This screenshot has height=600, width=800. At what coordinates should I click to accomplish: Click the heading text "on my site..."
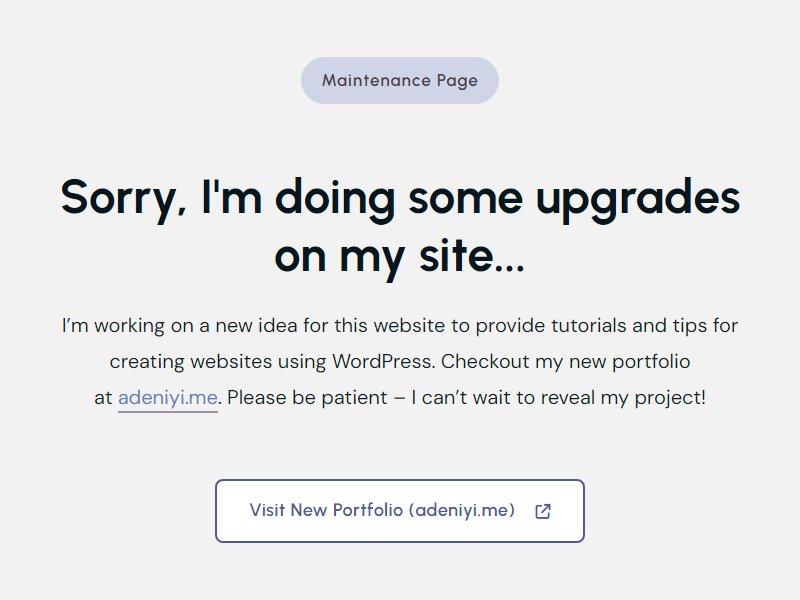pos(399,257)
